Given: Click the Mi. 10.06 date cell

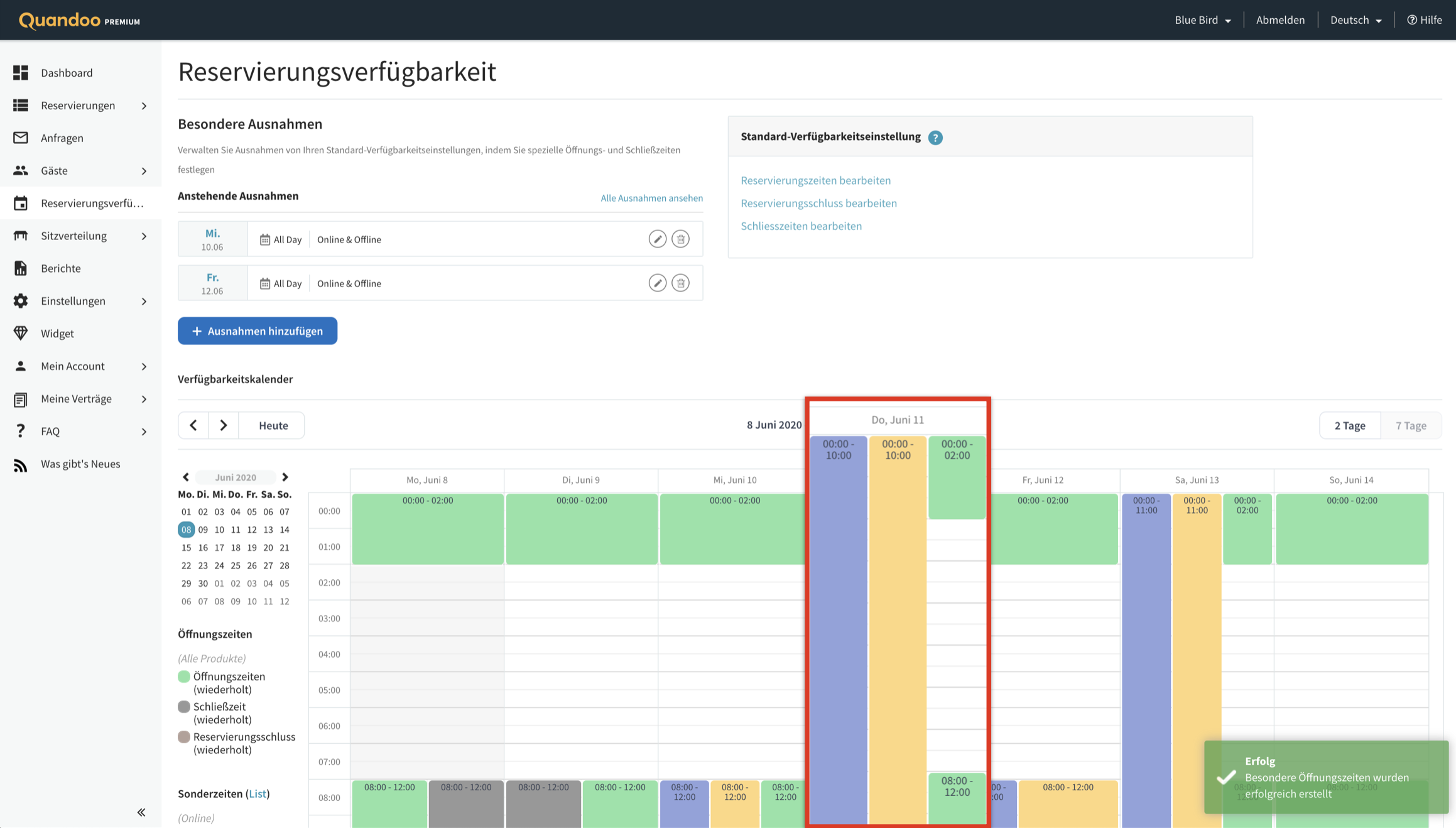Looking at the screenshot, I should (212, 239).
